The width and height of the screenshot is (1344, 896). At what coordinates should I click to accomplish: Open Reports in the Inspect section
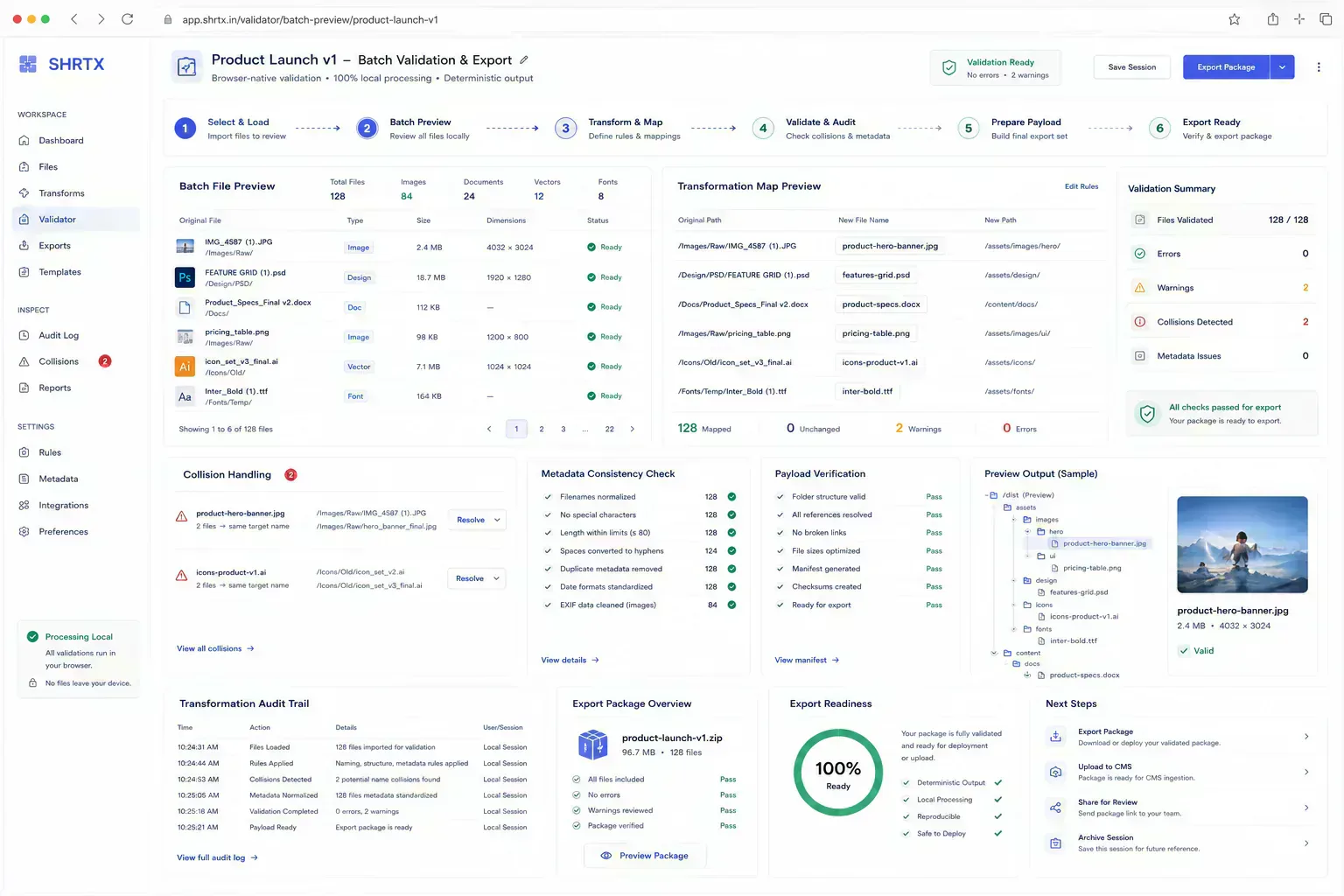(54, 388)
